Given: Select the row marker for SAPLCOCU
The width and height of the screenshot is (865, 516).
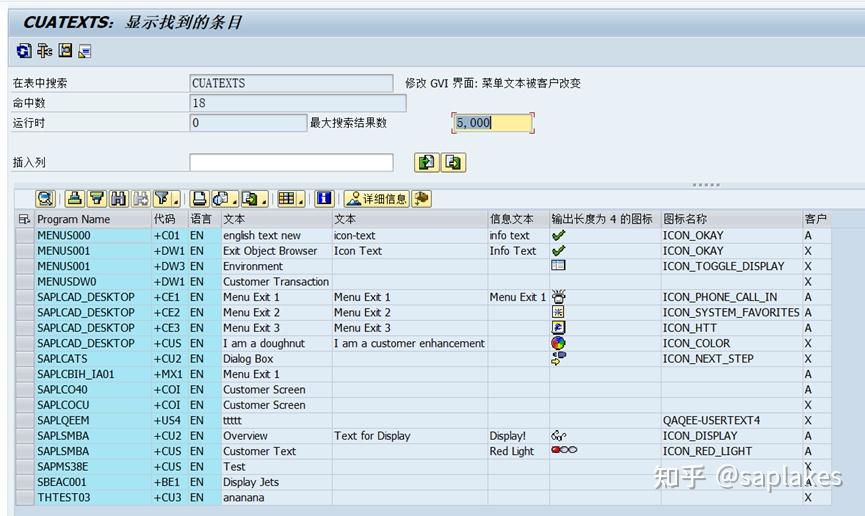Looking at the screenshot, I should click(24, 405).
